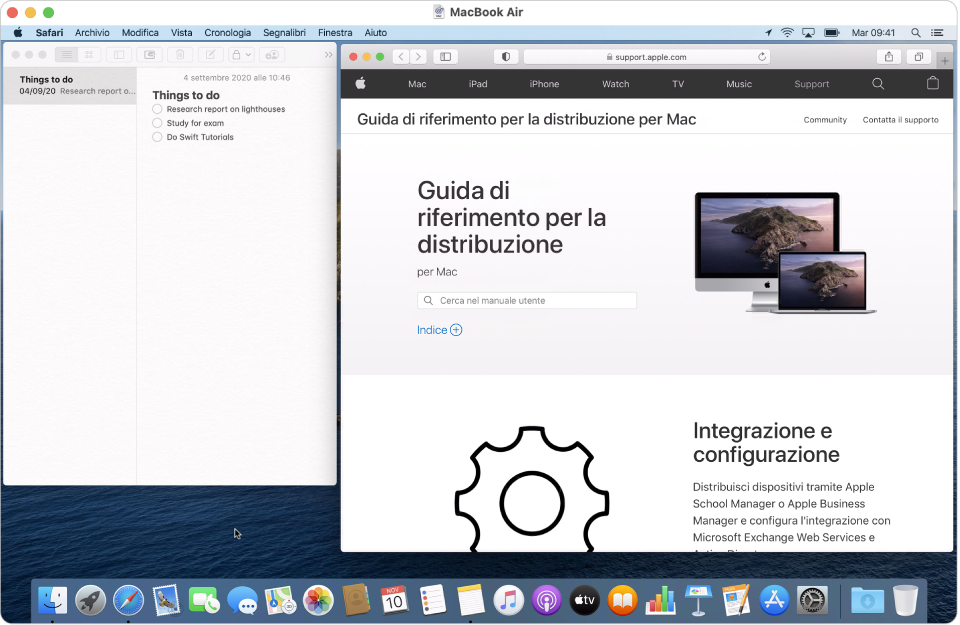Screen dimensions: 960x625
Task: Open the Finestra menu
Action: 335,32
